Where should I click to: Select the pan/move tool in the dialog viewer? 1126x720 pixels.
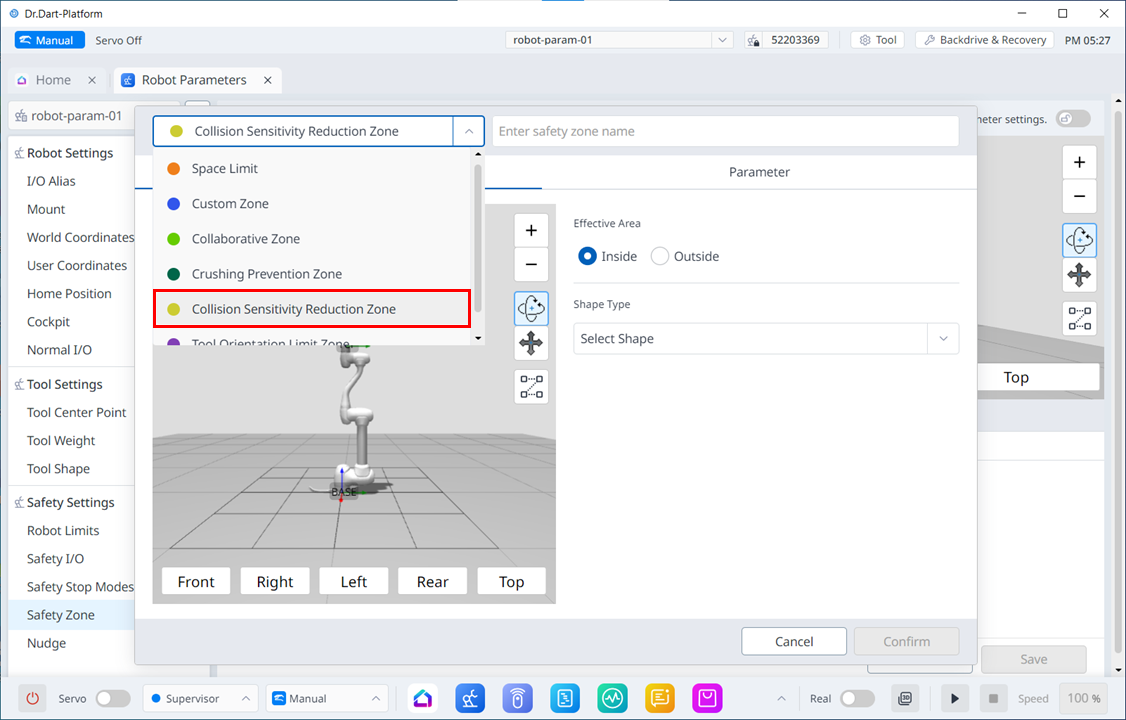(531, 343)
